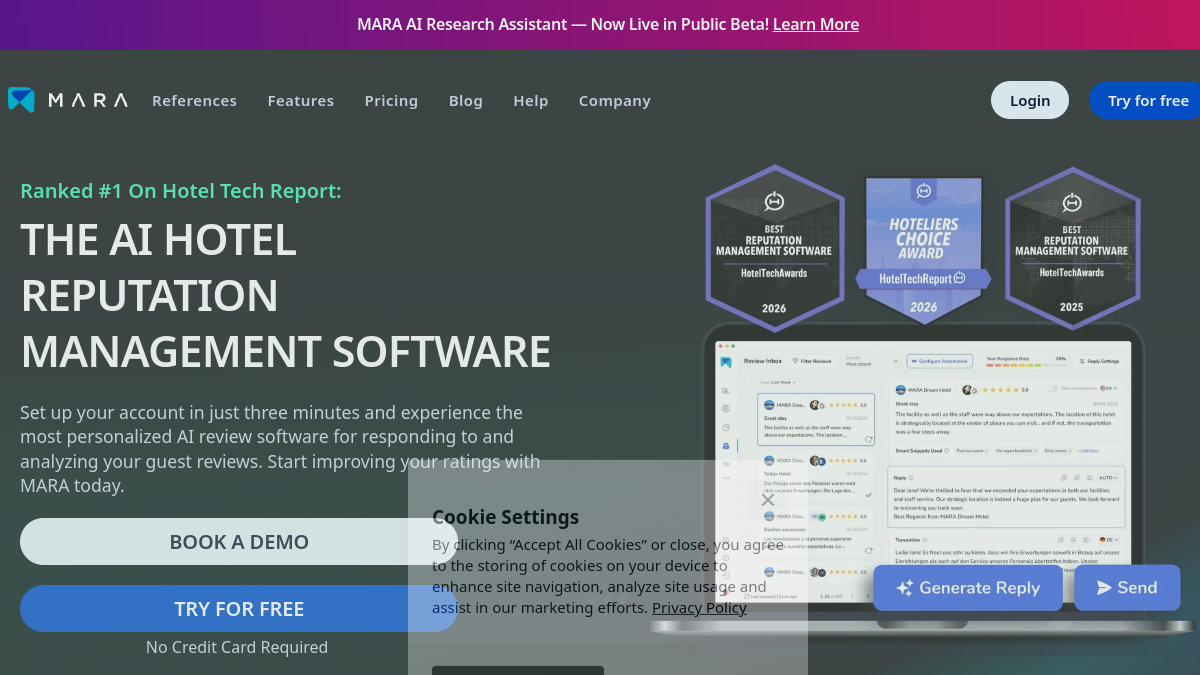Click the "THE AI HOTEL REPUTATION MANAGEMENT SOFTWARE" headline
Screen dimensions: 1200x675
(x=286, y=296)
